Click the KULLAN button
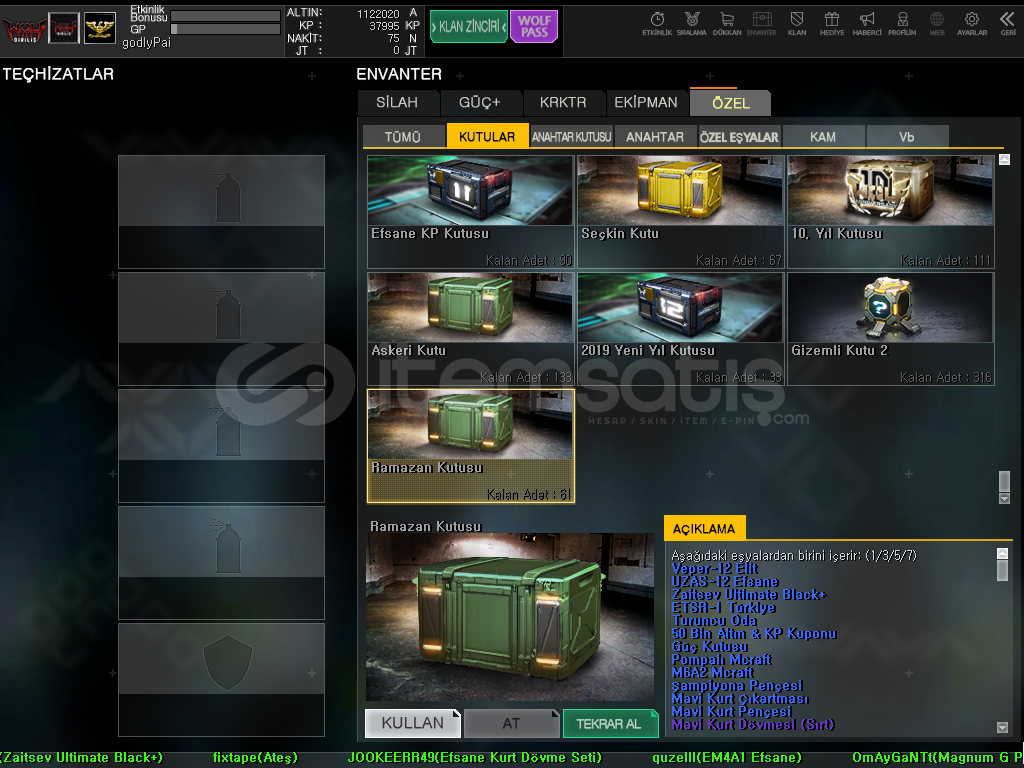The height and width of the screenshot is (768, 1024). click(413, 723)
